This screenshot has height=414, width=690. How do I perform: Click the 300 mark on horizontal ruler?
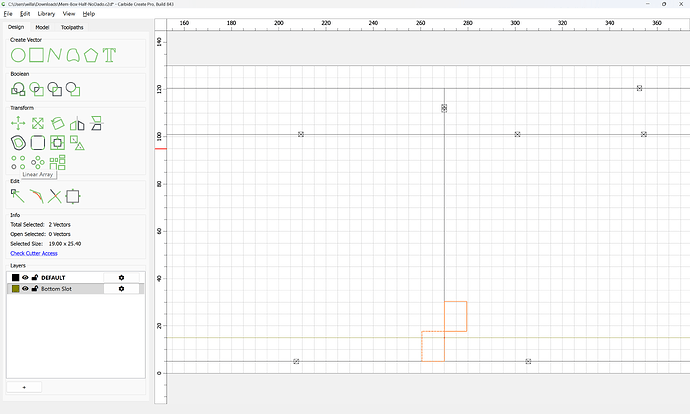[515, 23]
